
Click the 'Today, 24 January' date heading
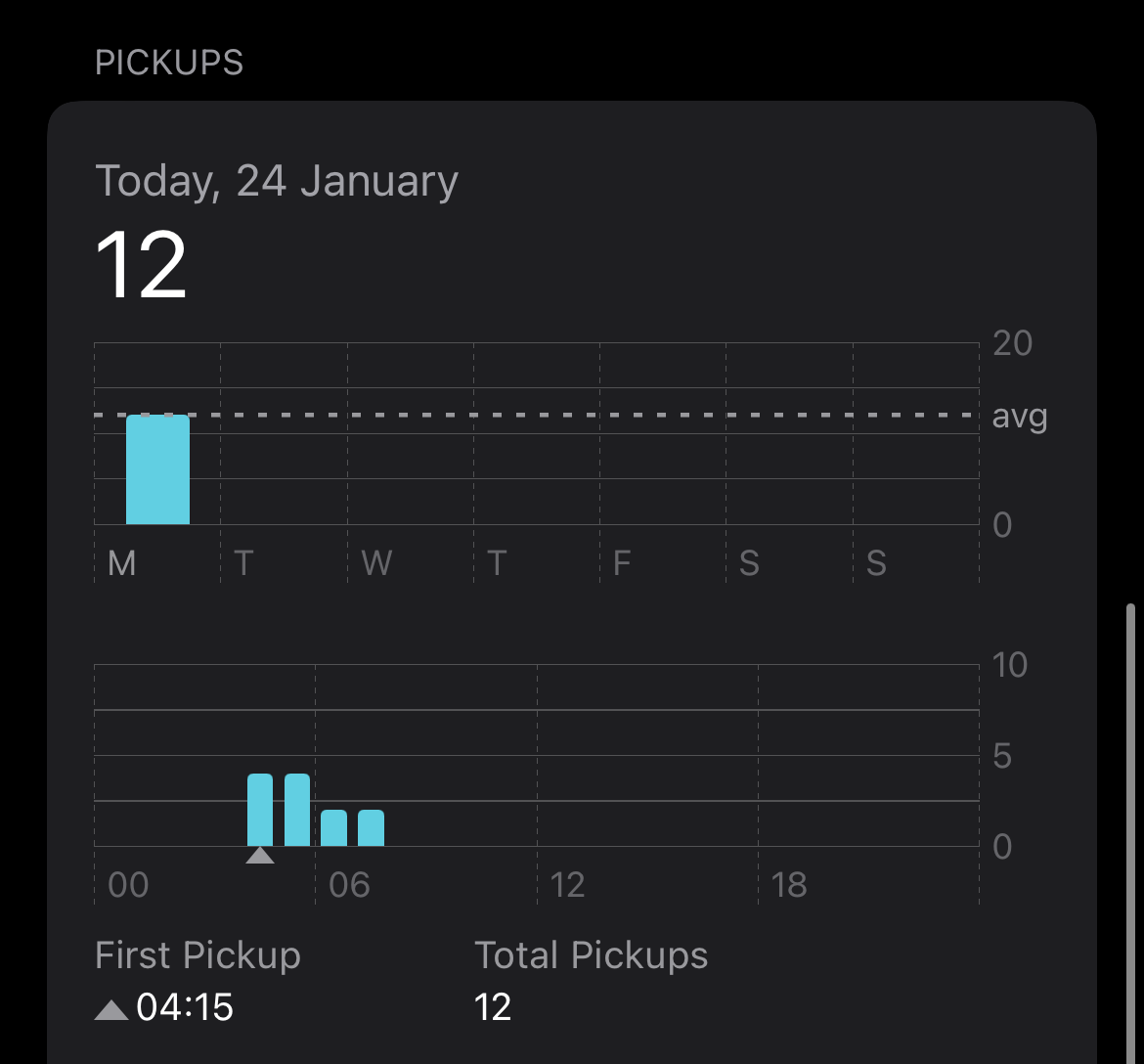tap(277, 182)
